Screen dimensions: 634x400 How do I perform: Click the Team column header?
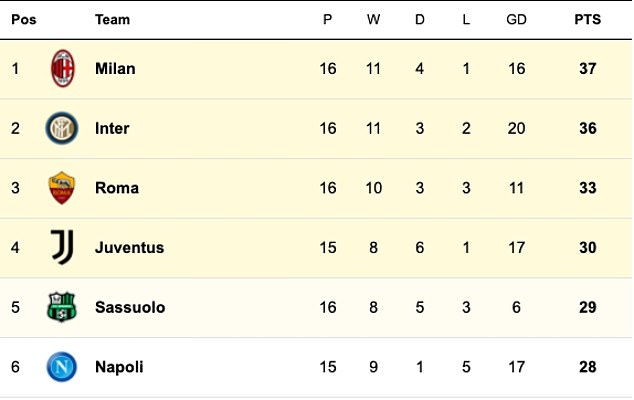(112, 19)
